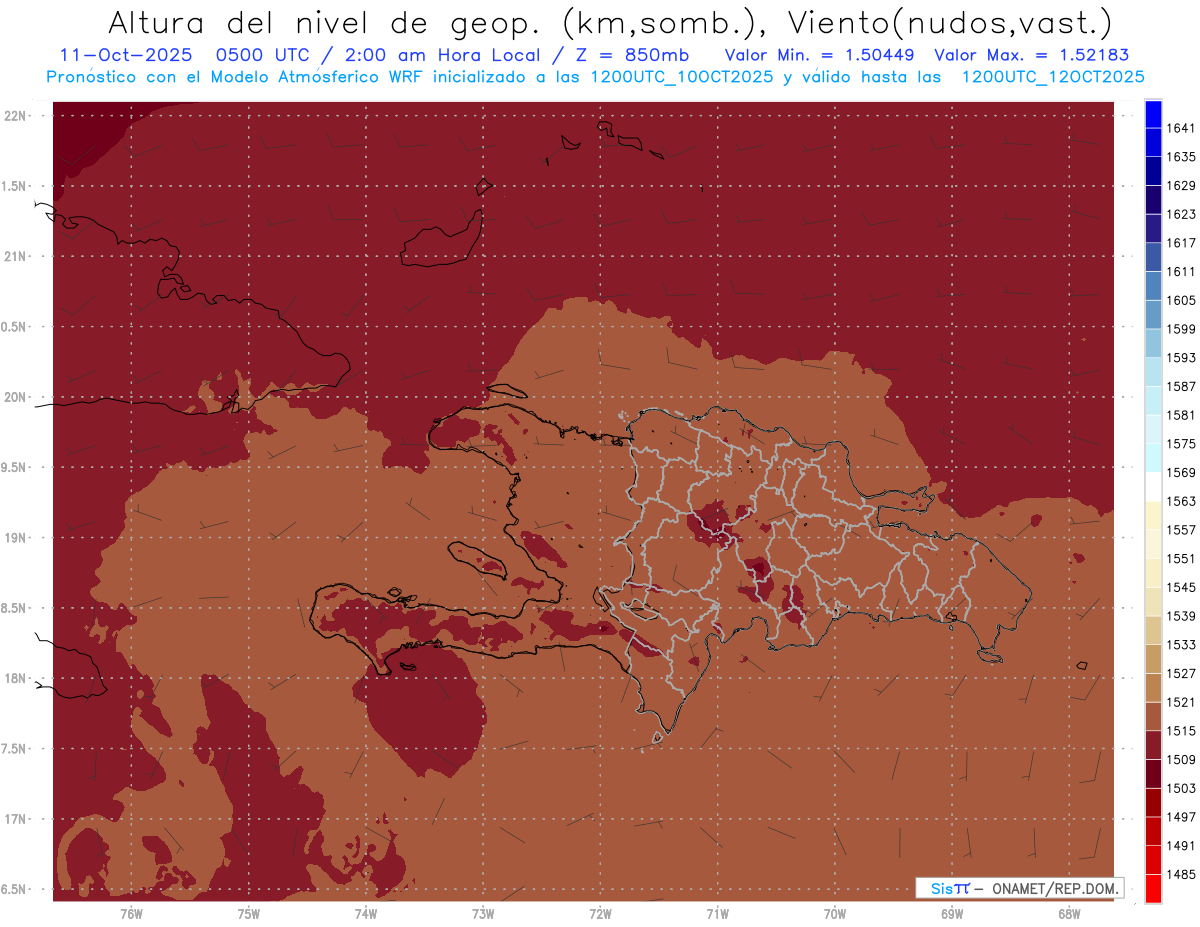Click the colorbar label 1527
The image size is (1200, 927).
tap(1181, 673)
